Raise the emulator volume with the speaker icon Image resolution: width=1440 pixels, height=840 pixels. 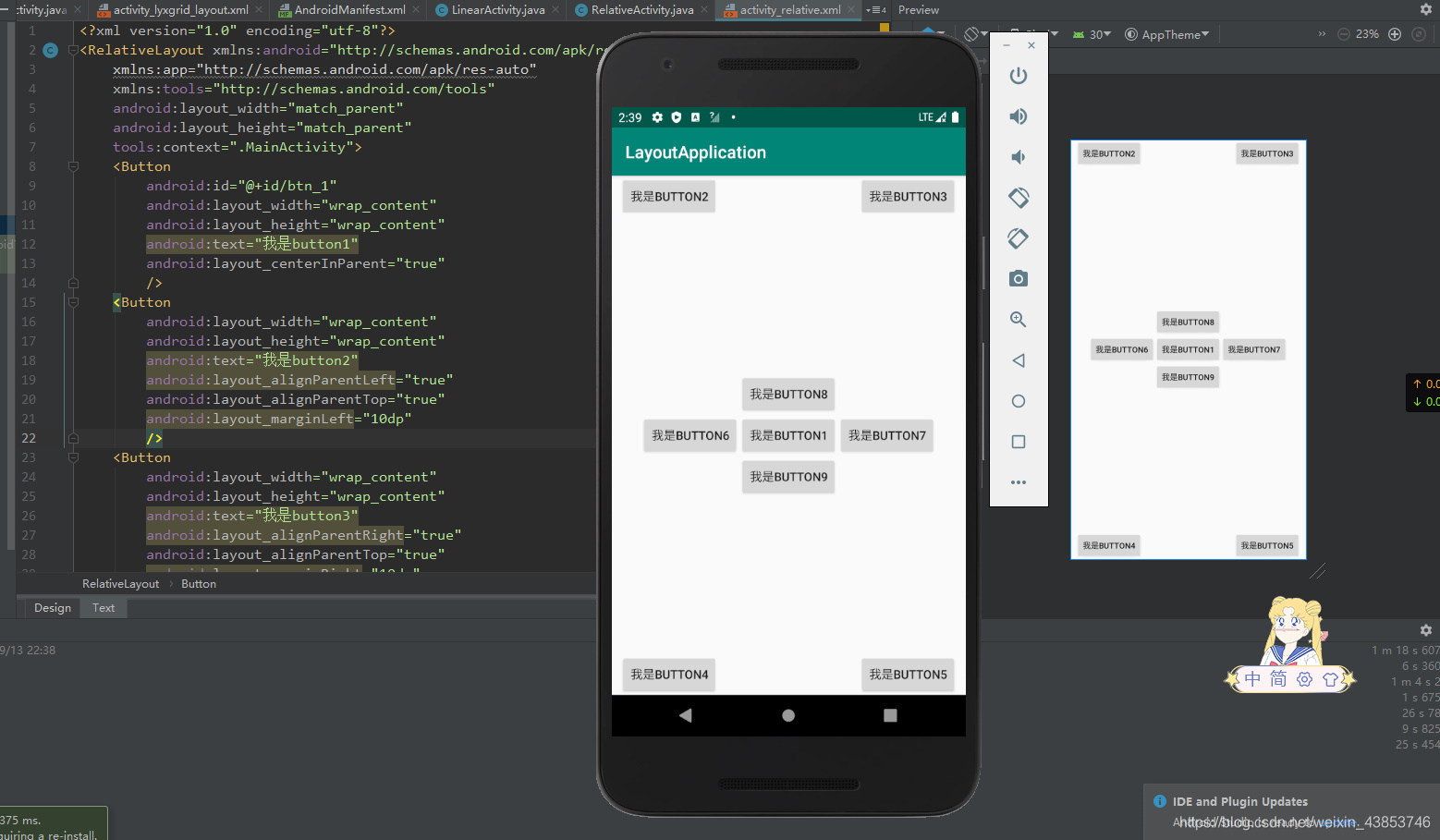pyautogui.click(x=1019, y=116)
